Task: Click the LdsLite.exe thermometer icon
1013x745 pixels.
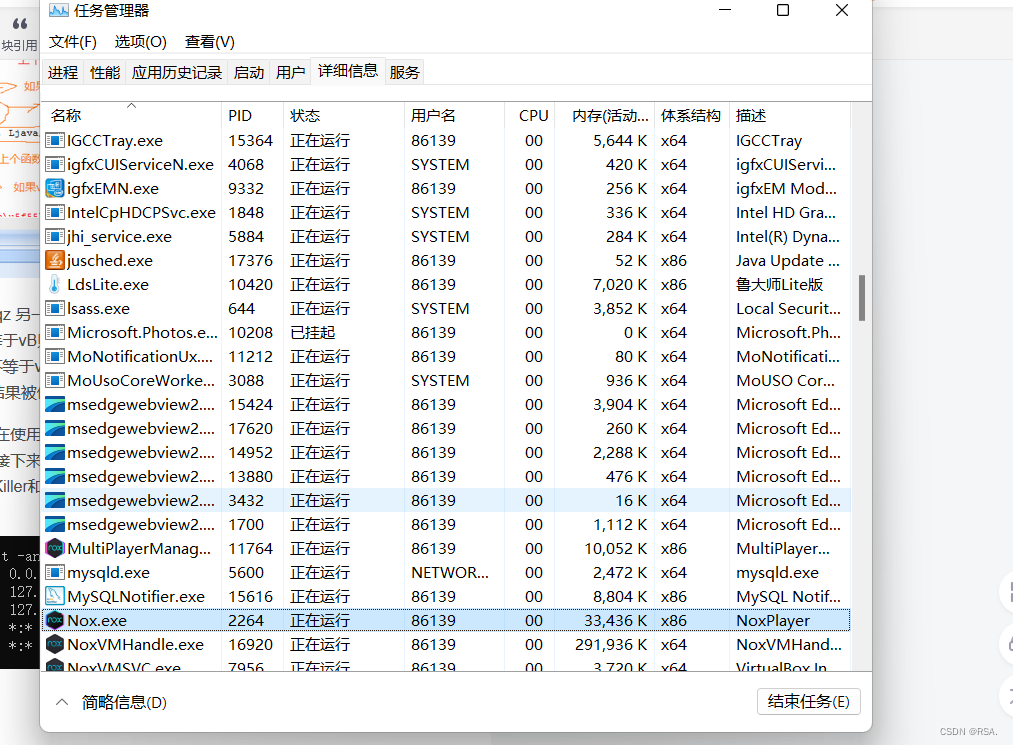Action: point(55,284)
